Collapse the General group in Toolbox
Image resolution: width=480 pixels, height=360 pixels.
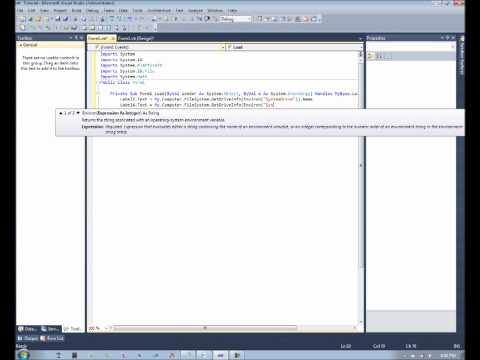(x=21, y=45)
